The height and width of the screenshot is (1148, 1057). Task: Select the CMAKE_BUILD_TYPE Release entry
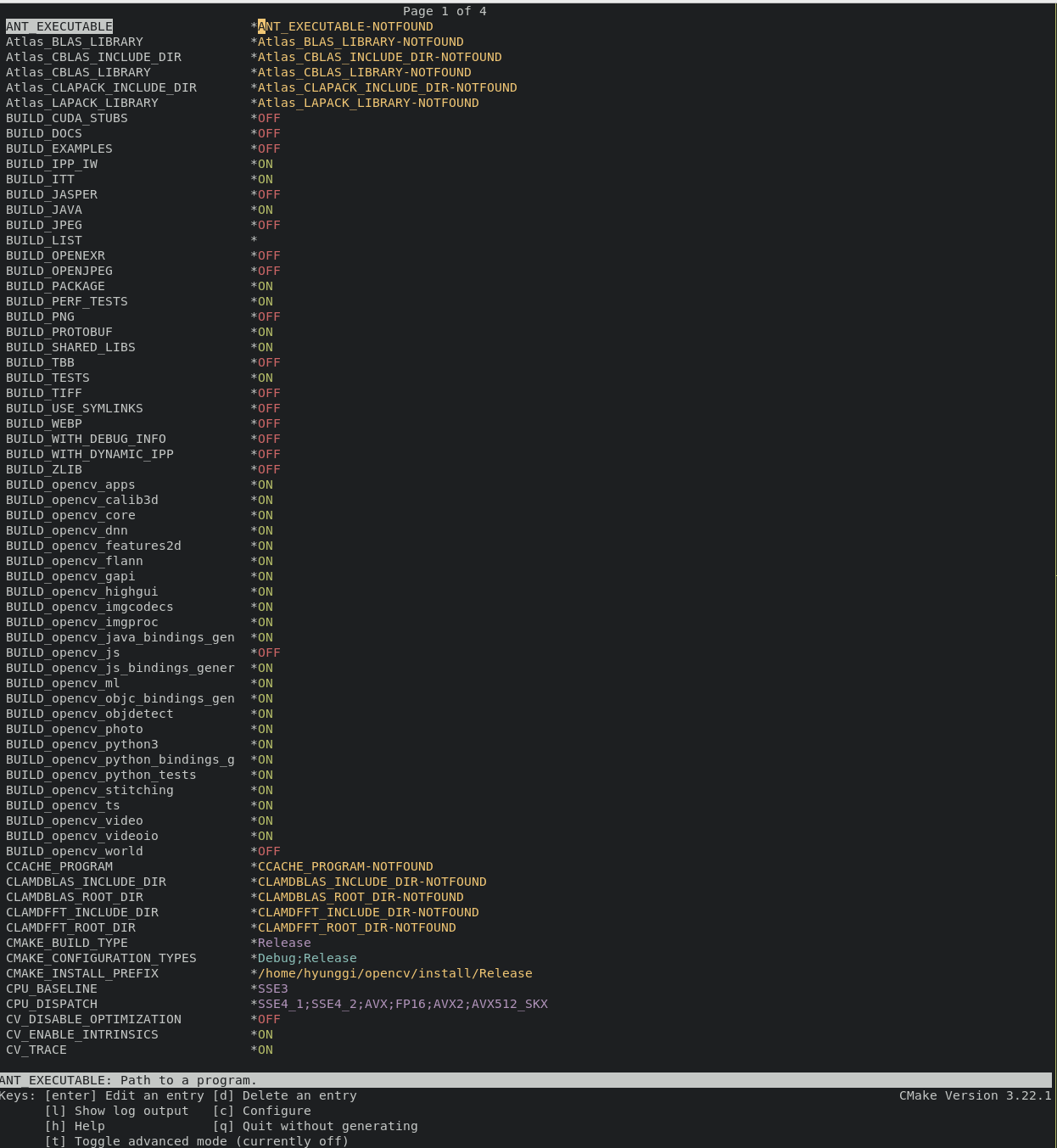[283, 943]
